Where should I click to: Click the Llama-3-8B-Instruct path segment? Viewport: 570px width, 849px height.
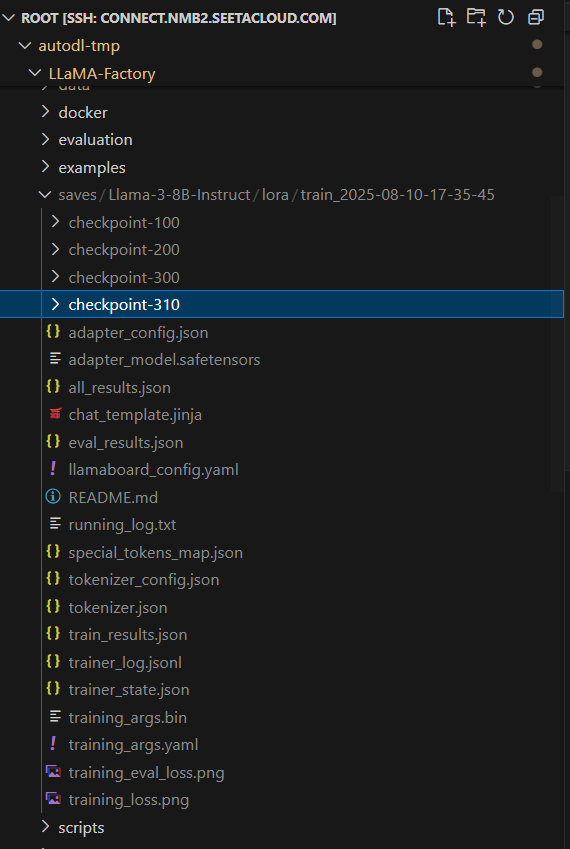click(x=179, y=195)
